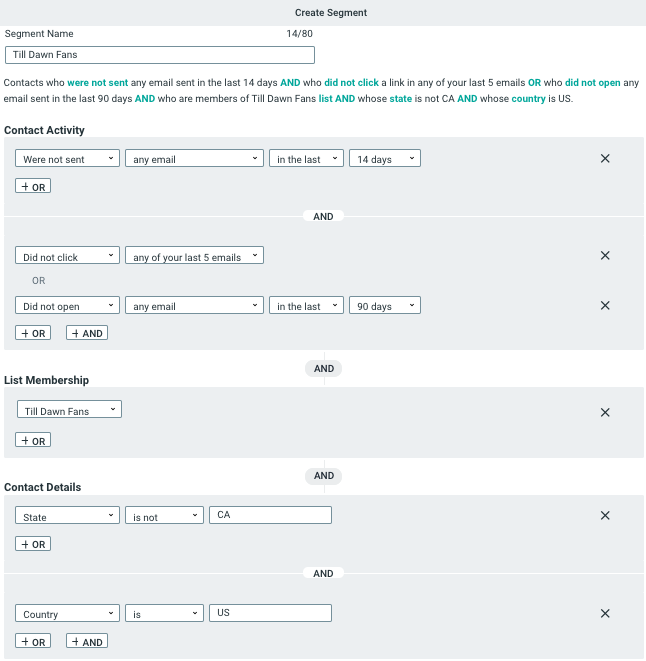
Task: Open the Till Dawn Fans list dropdown
Action: coord(69,410)
